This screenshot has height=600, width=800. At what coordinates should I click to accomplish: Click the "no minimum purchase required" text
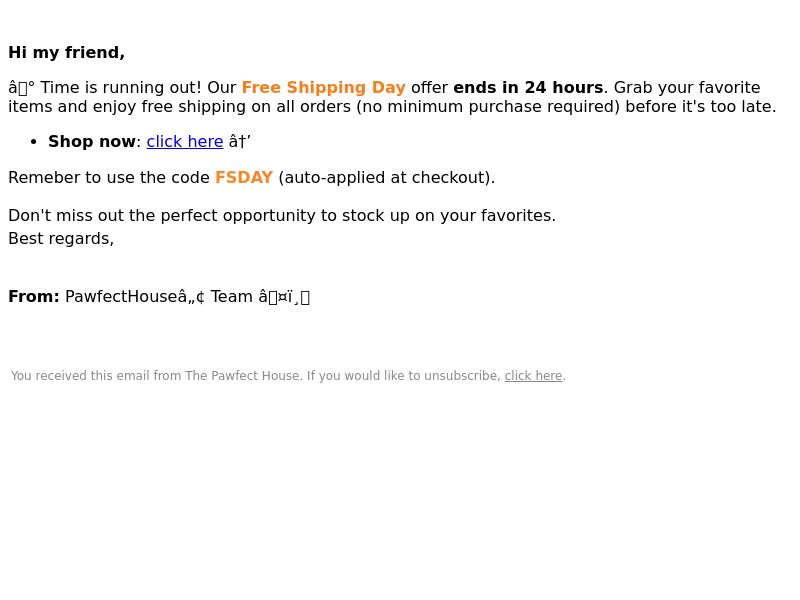point(490,107)
